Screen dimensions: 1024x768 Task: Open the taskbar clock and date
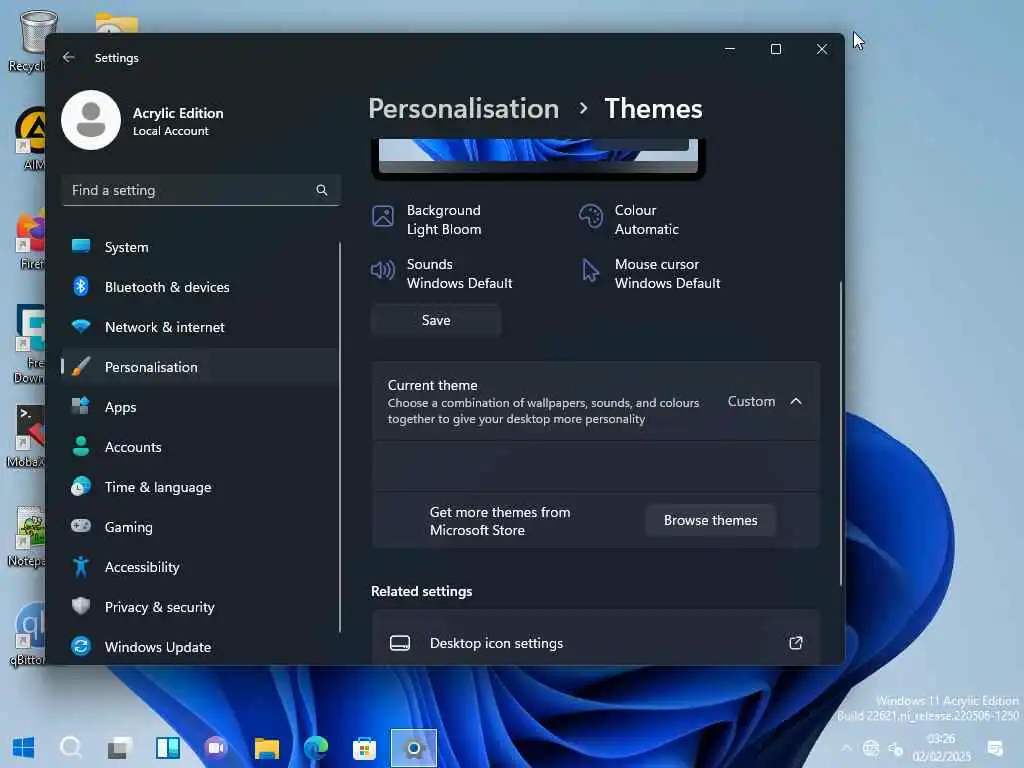click(x=941, y=748)
